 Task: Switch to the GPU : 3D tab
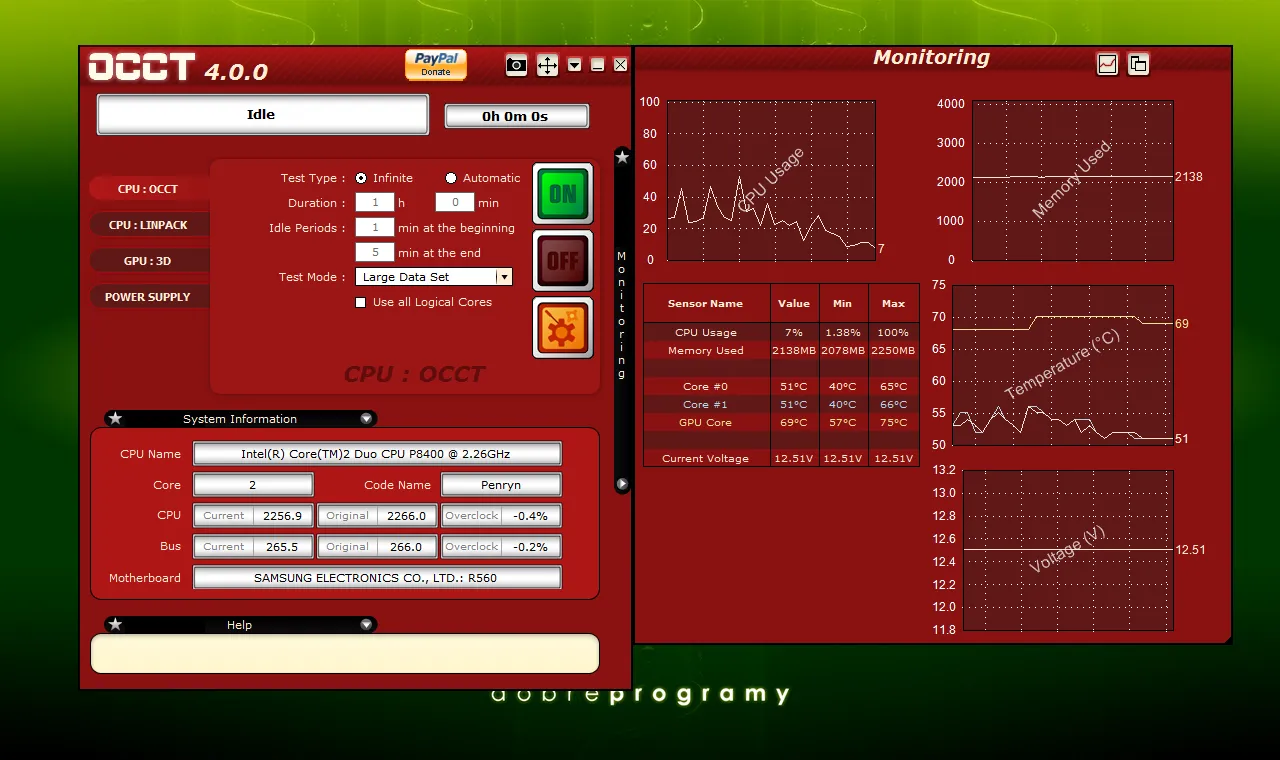pos(148,261)
